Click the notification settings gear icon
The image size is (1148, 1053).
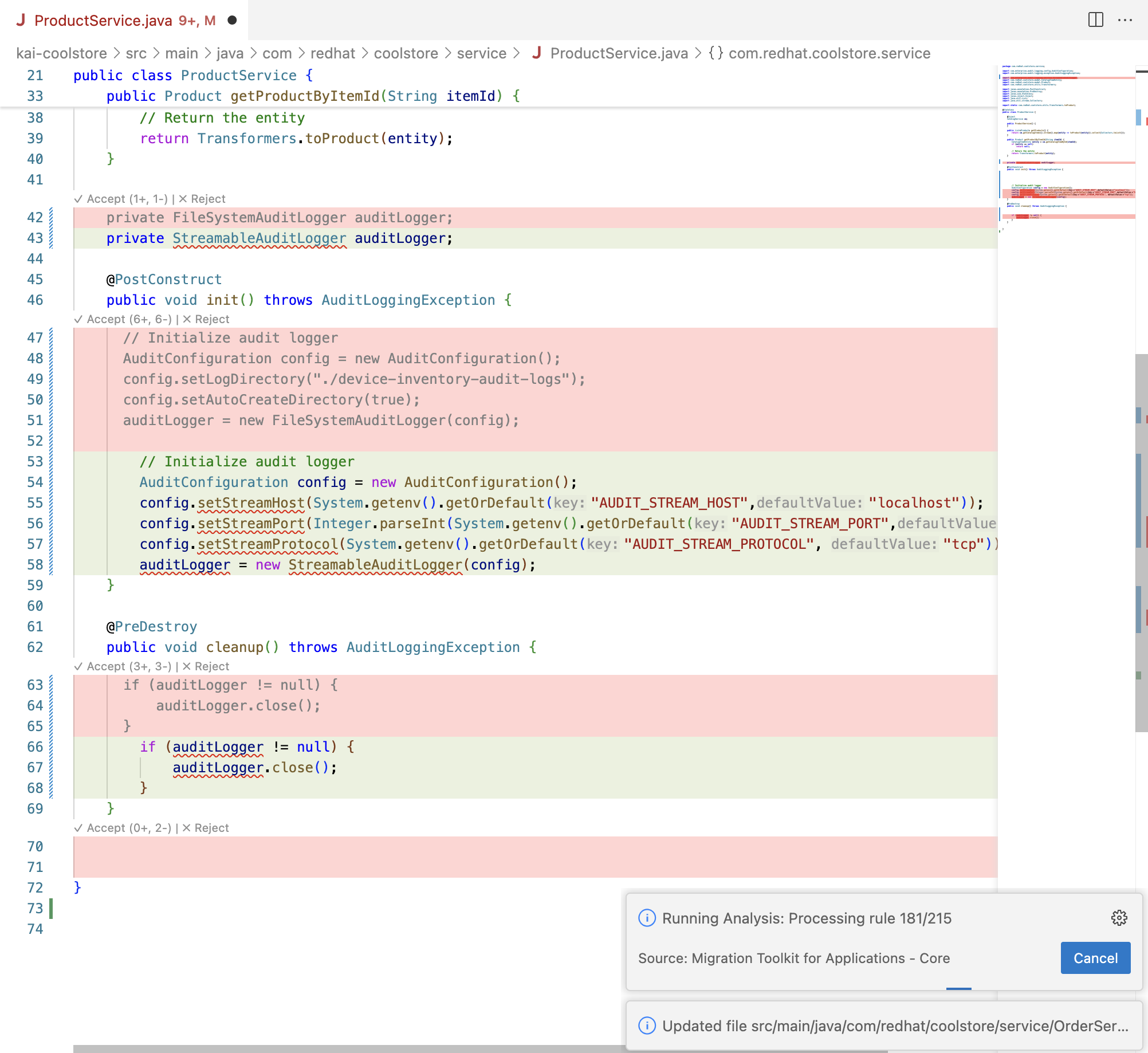coord(1119,918)
